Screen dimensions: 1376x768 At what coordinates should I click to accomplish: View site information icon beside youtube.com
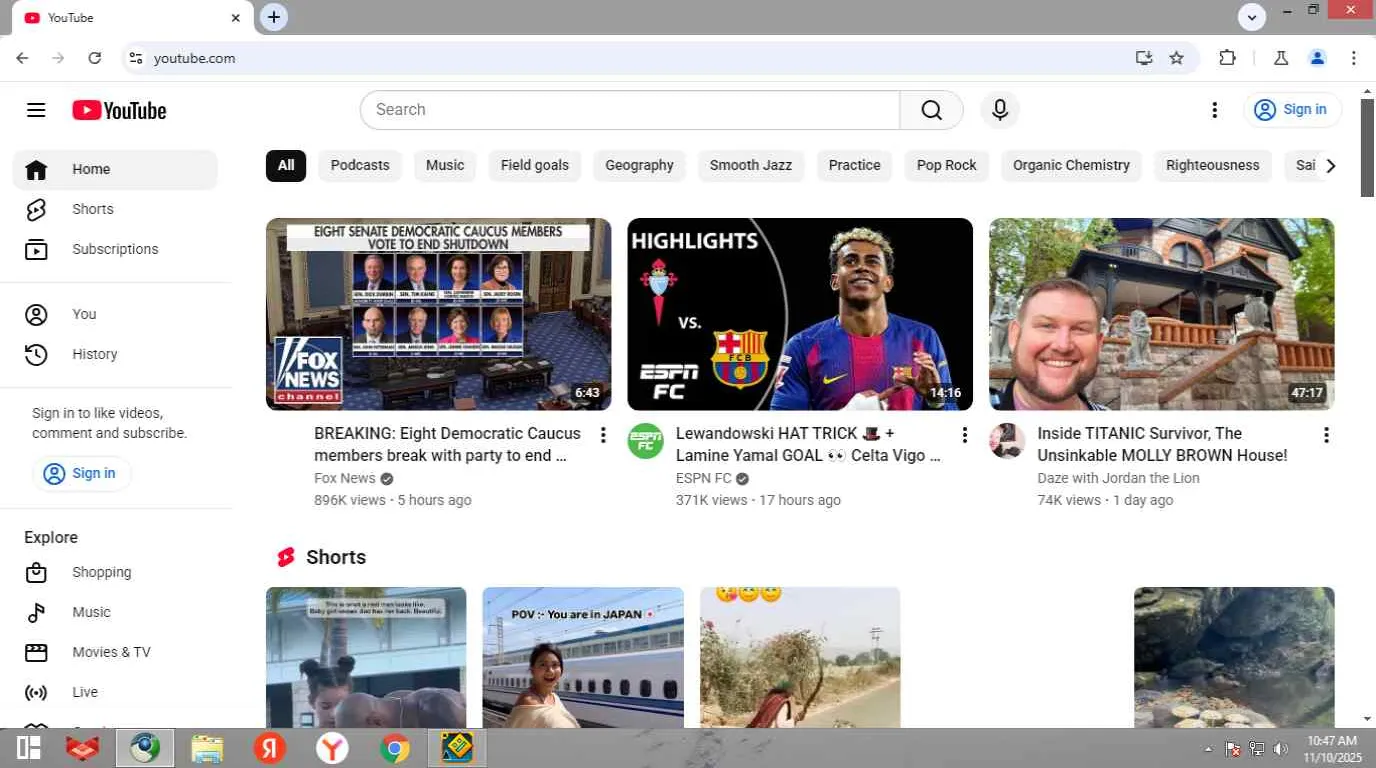(136, 58)
